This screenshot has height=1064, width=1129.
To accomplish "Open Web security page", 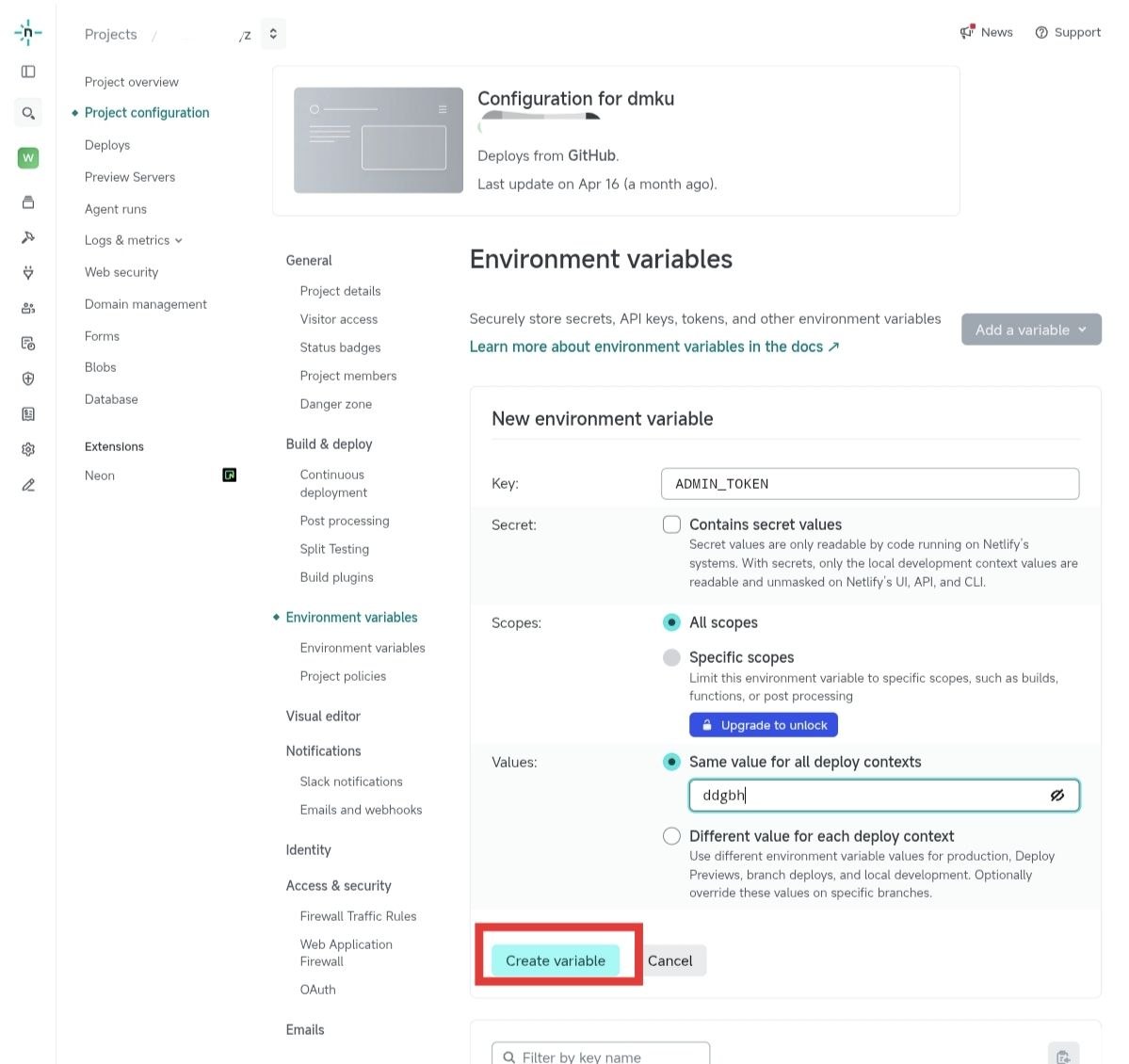I will click(x=121, y=272).
